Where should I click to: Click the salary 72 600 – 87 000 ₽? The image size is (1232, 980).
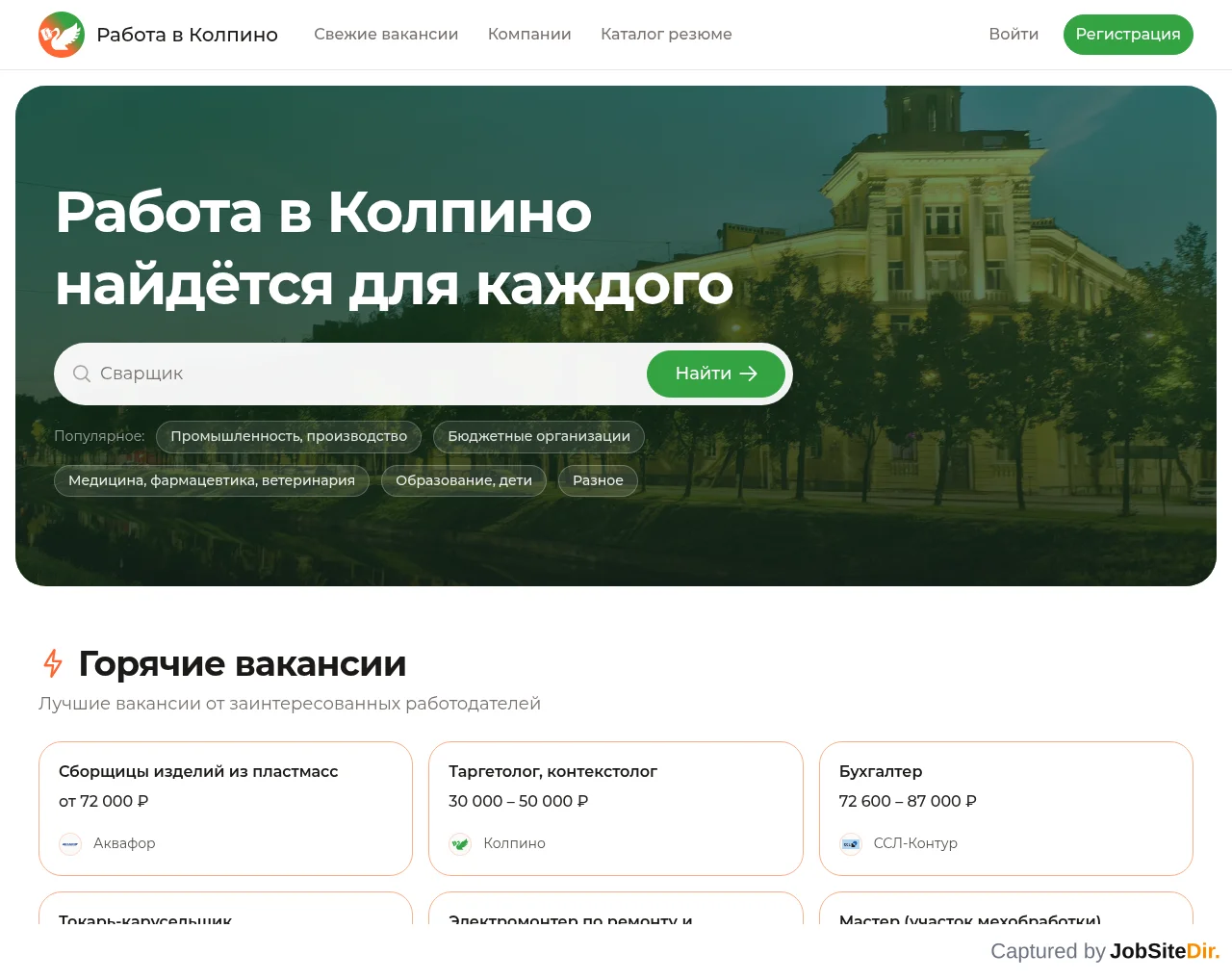click(908, 801)
